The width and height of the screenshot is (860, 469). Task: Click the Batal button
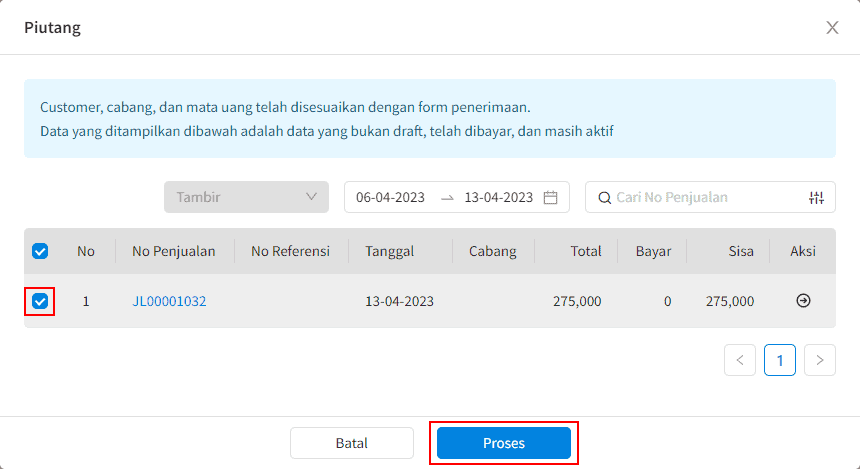(x=352, y=443)
